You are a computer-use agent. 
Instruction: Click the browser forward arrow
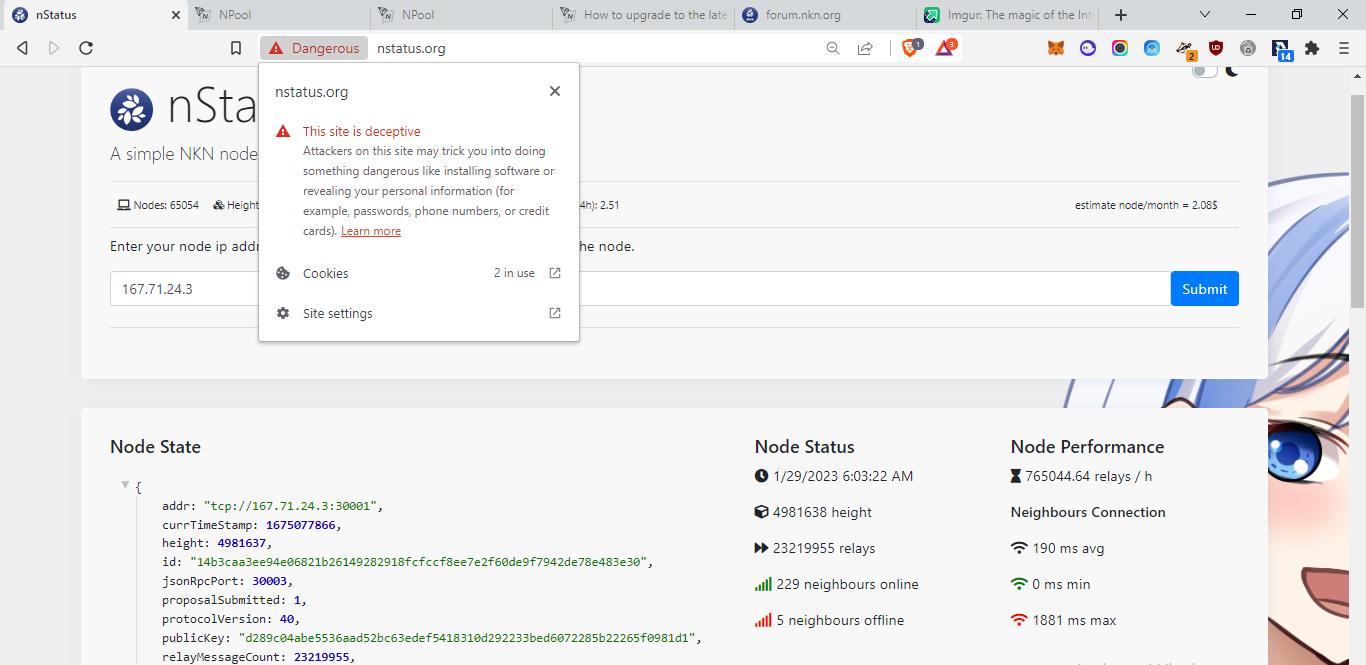click(54, 48)
